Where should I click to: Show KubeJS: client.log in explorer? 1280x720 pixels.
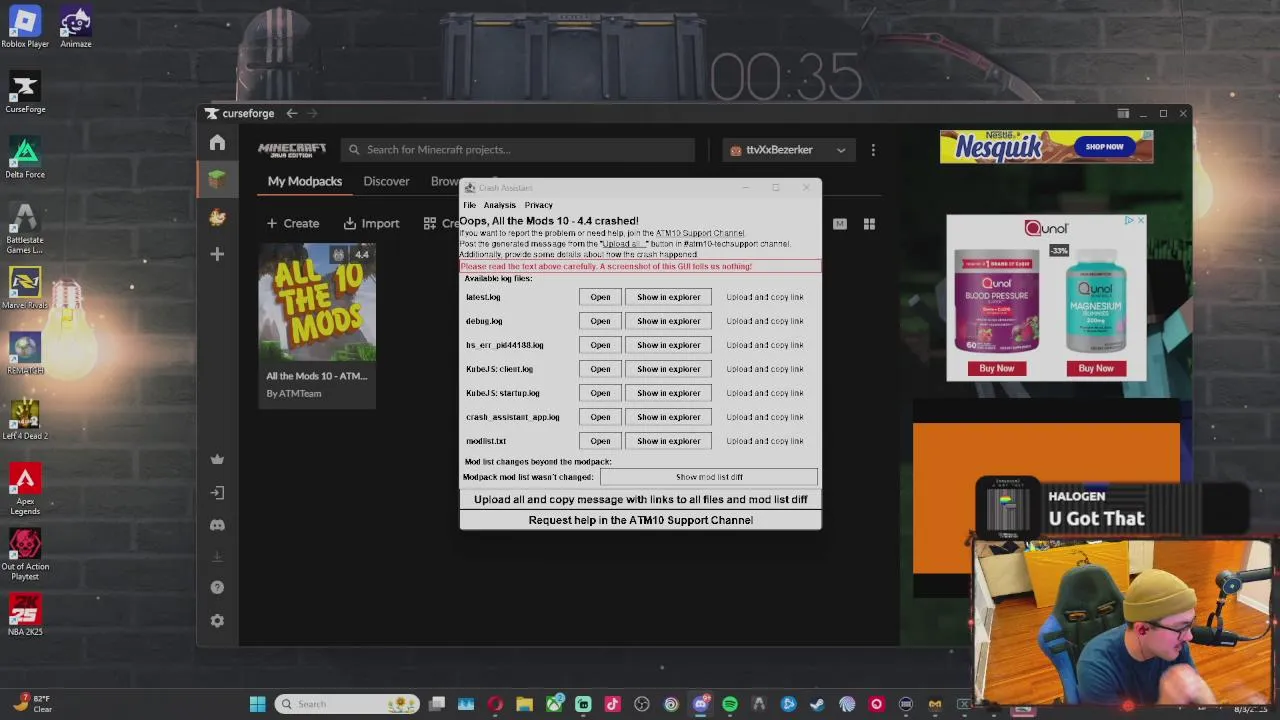pyautogui.click(x=668, y=369)
